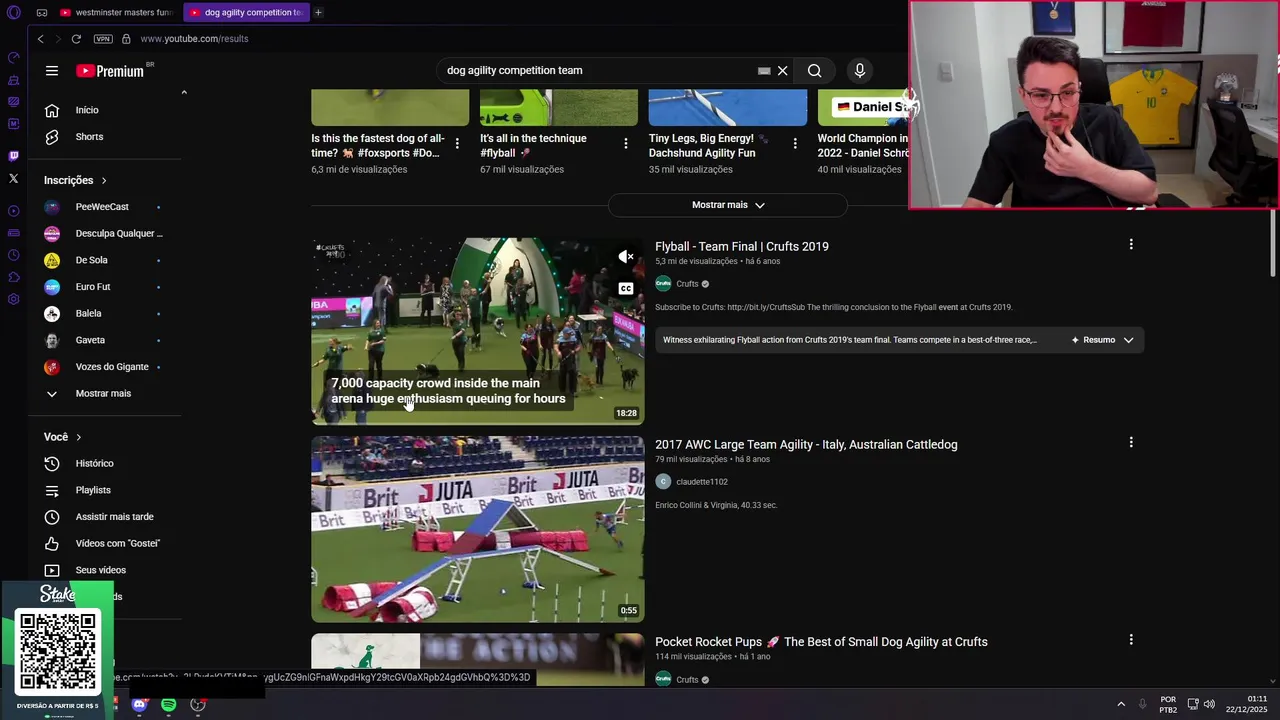Open a new tab with the plus button

[318, 13]
